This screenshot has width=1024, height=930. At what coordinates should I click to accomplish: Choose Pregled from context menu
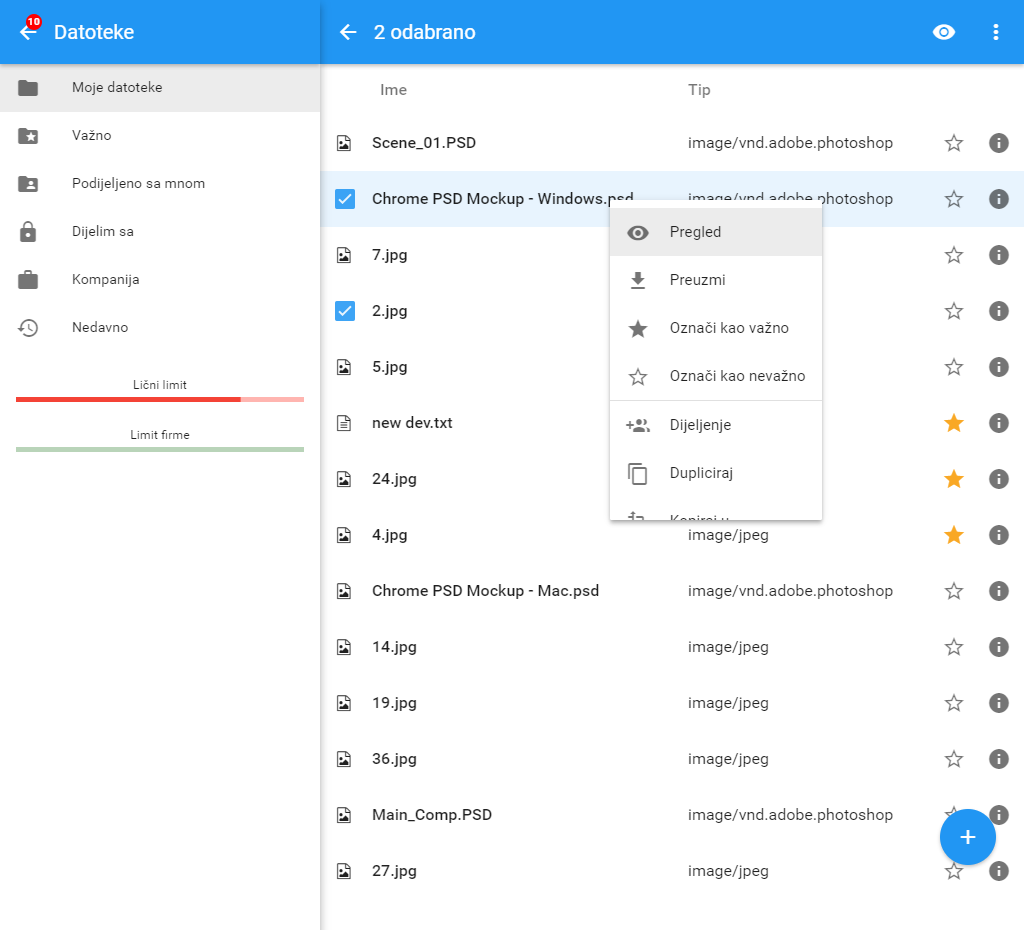pos(716,232)
